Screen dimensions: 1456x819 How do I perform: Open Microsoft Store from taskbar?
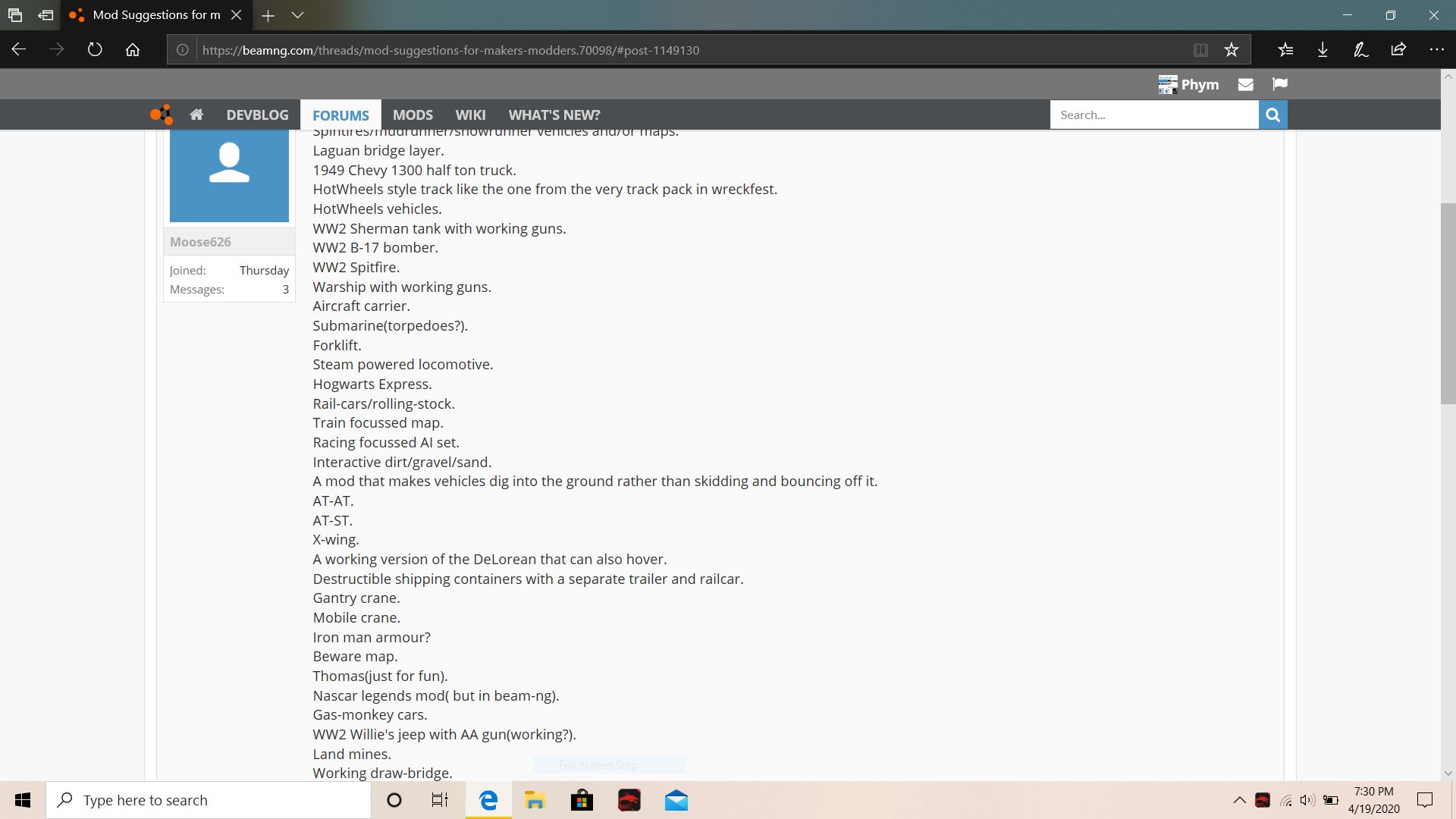[582, 800]
